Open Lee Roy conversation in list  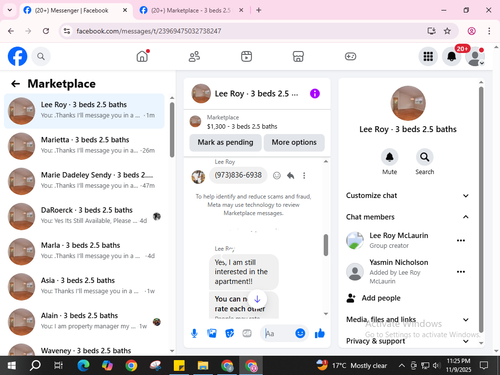tap(84, 111)
